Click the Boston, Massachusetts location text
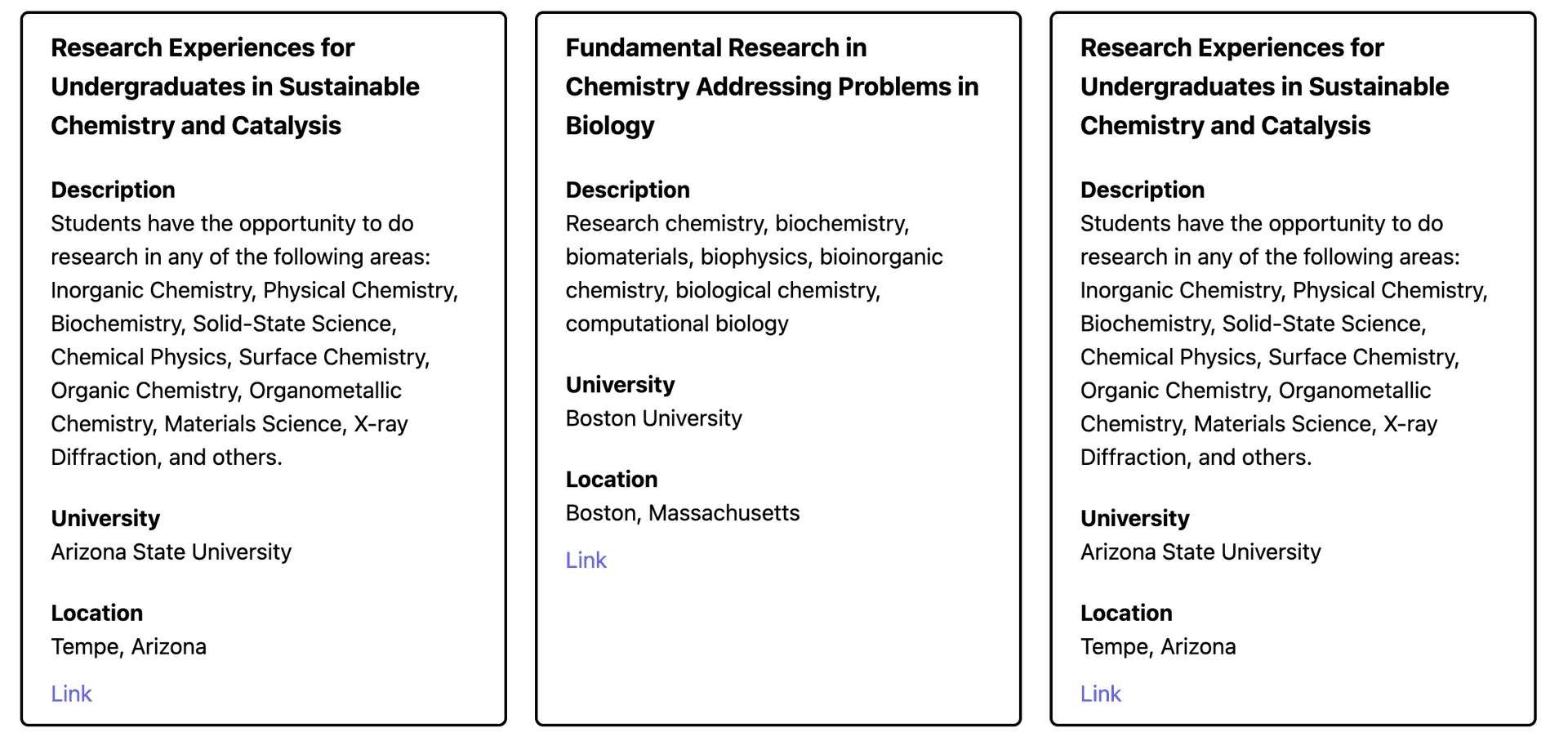The height and width of the screenshot is (746, 1568). pyautogui.click(x=682, y=513)
